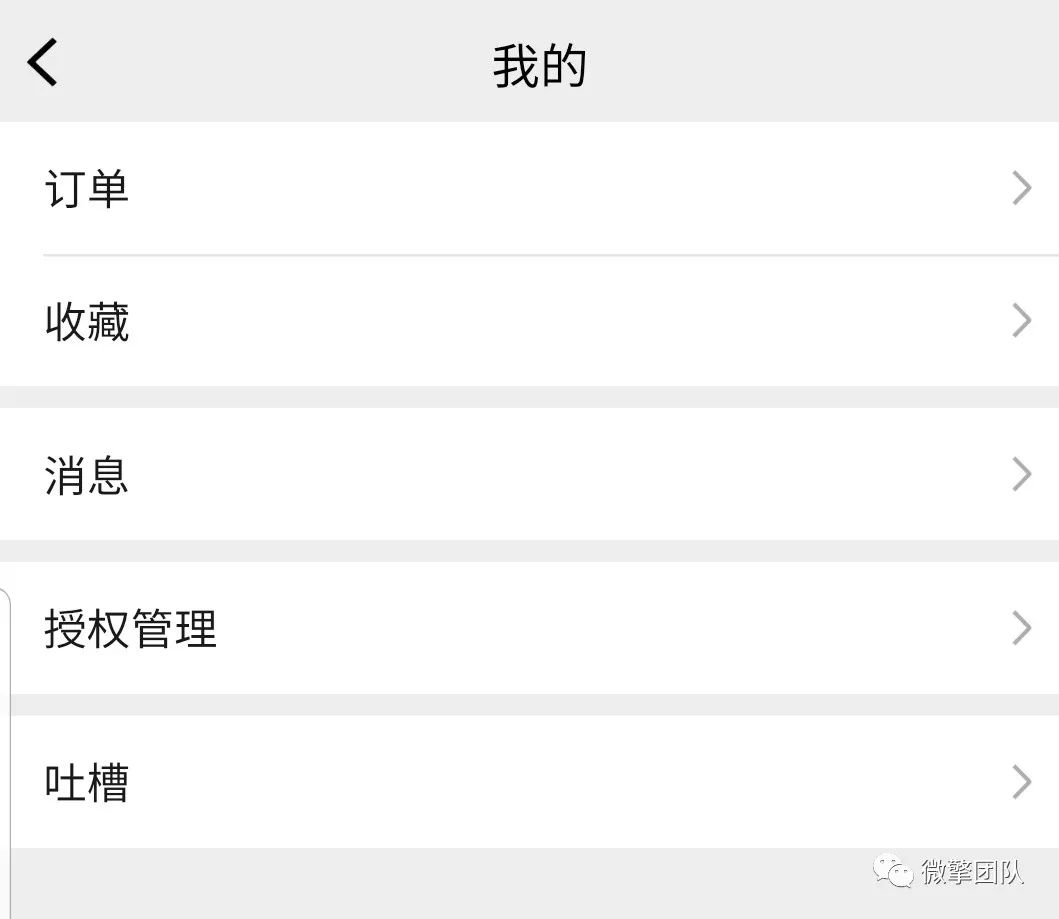This screenshot has width=1059, height=919.
Task: Click the gray gap between 收藏 and 消息
Action: click(x=530, y=397)
